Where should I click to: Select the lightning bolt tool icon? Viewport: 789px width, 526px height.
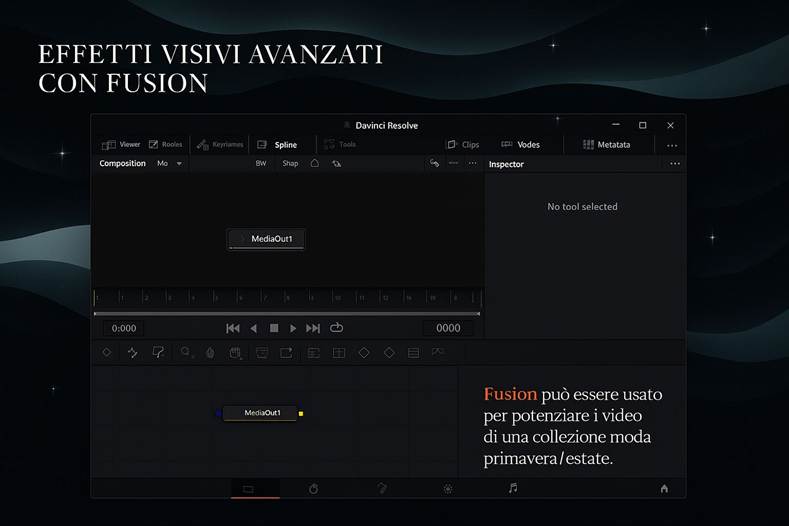coord(133,352)
